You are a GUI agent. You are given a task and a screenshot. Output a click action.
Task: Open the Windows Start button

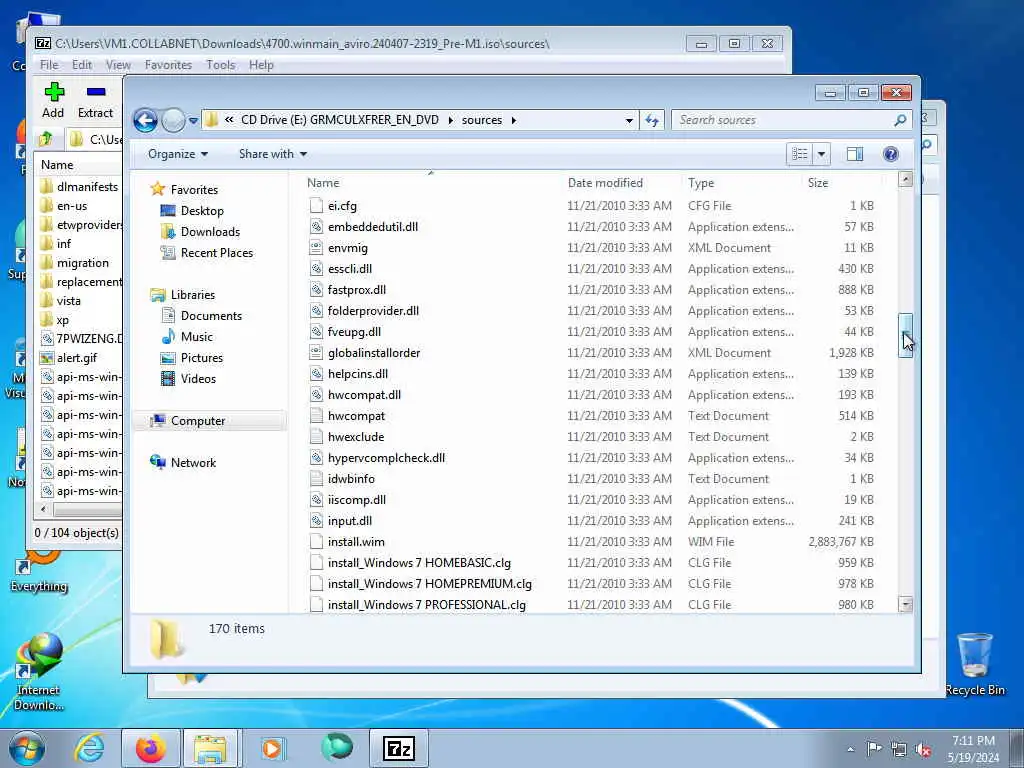pyautogui.click(x=27, y=748)
